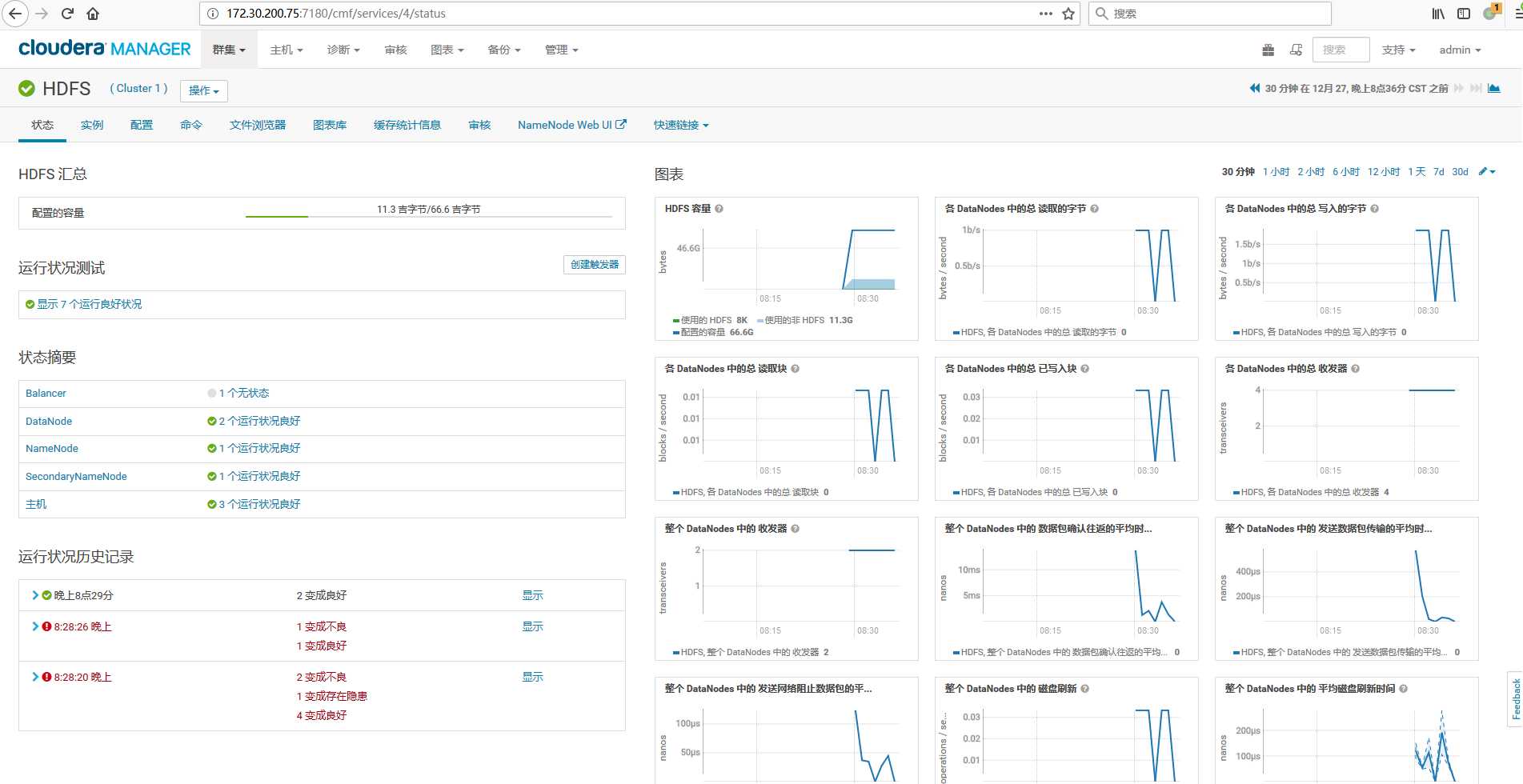Set chart time range to 30d
The height and width of the screenshot is (784, 1523).
click(1460, 172)
